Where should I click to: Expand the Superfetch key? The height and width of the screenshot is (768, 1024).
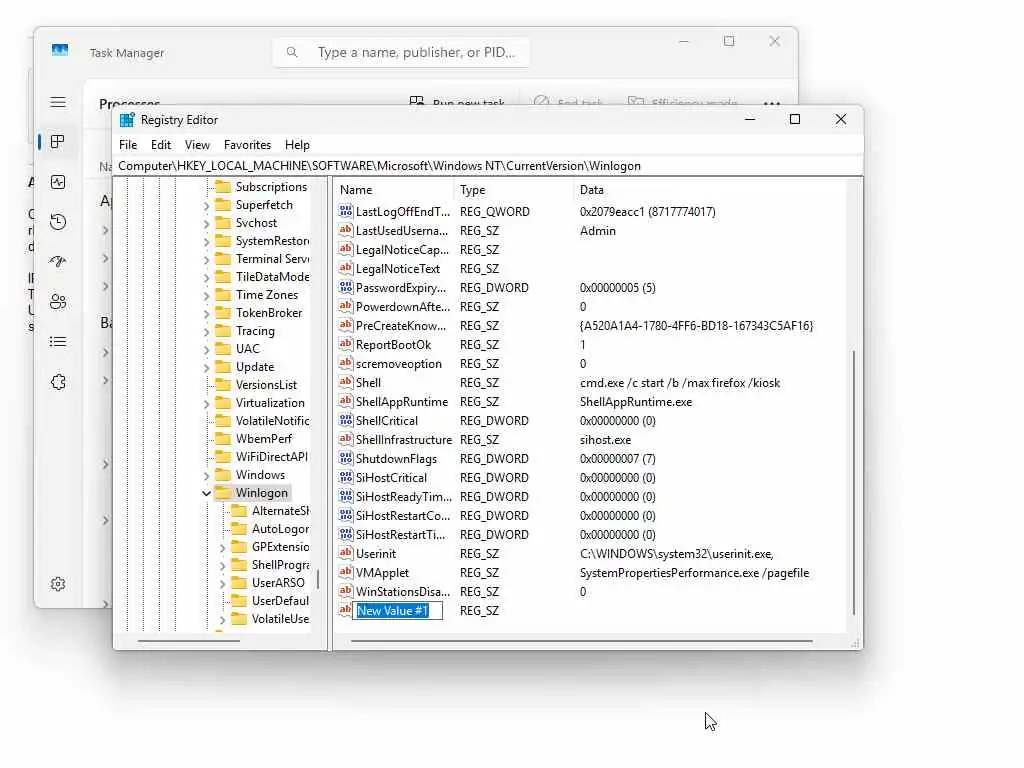pos(206,206)
